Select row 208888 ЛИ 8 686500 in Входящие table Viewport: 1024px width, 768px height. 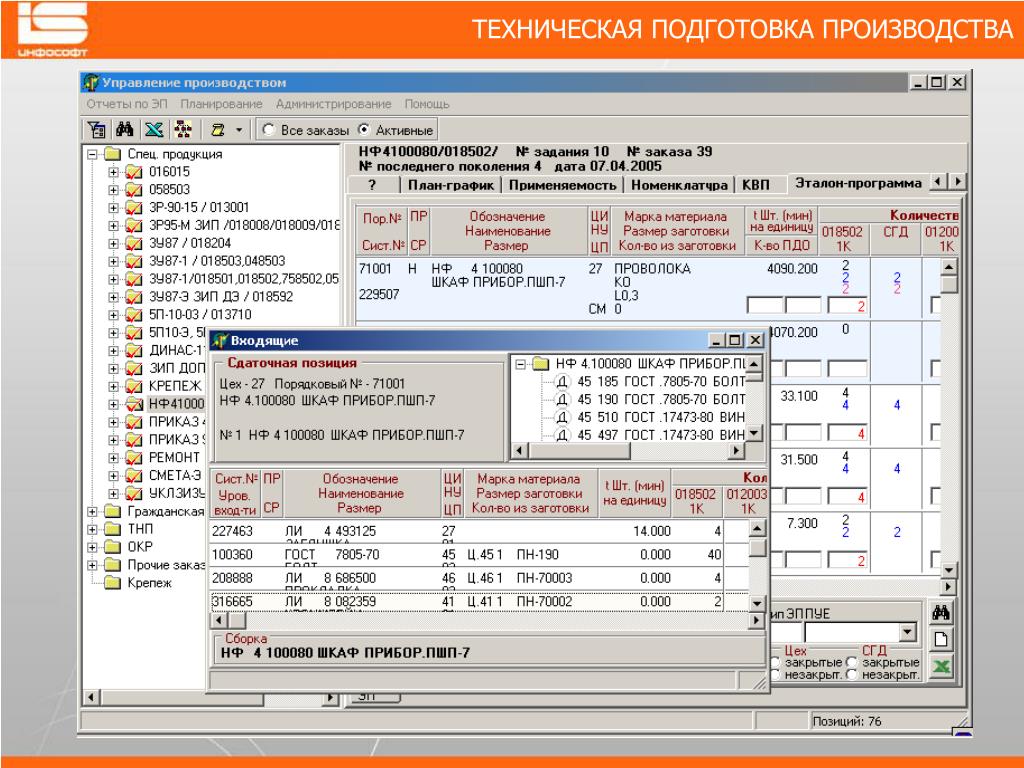479,578
